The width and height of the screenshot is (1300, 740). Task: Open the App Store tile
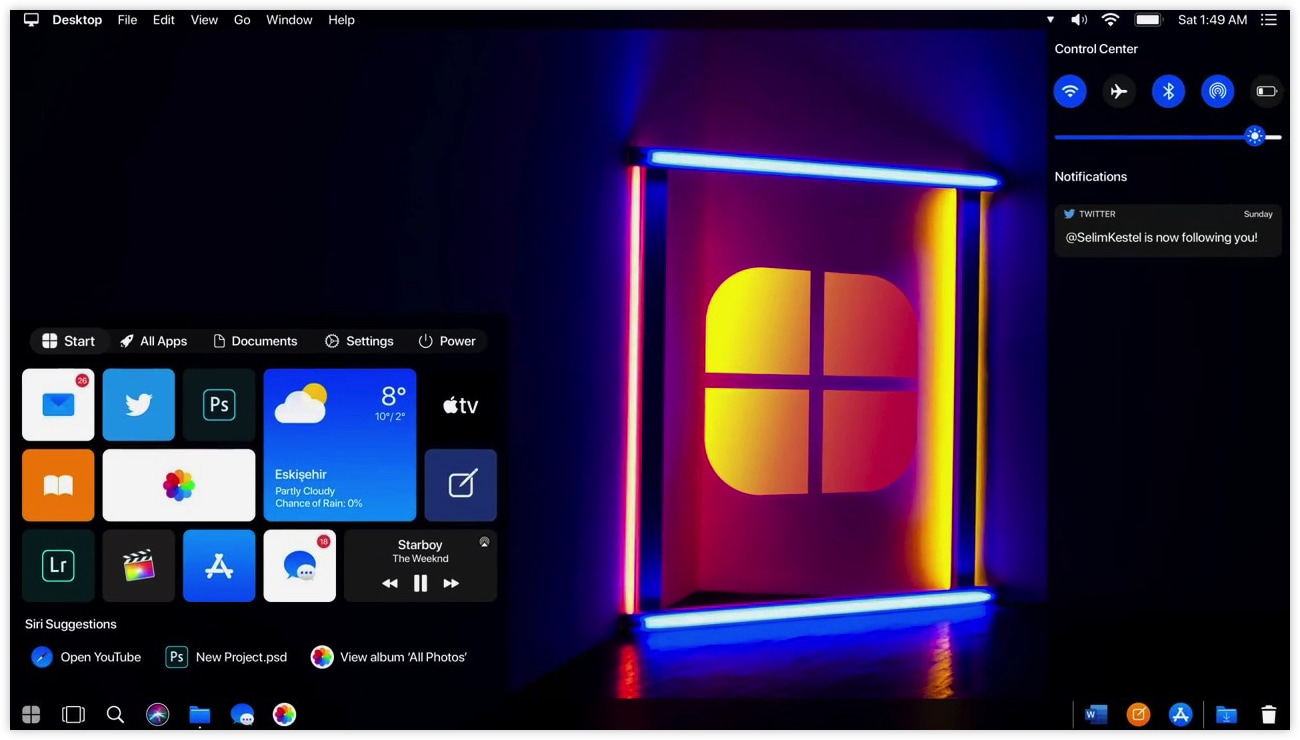tap(219, 566)
